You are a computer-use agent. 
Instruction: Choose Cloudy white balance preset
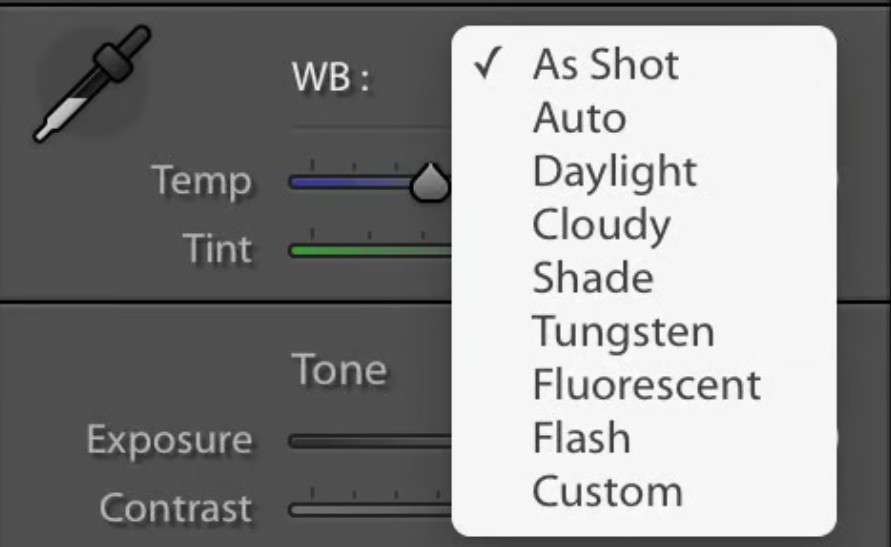point(600,225)
